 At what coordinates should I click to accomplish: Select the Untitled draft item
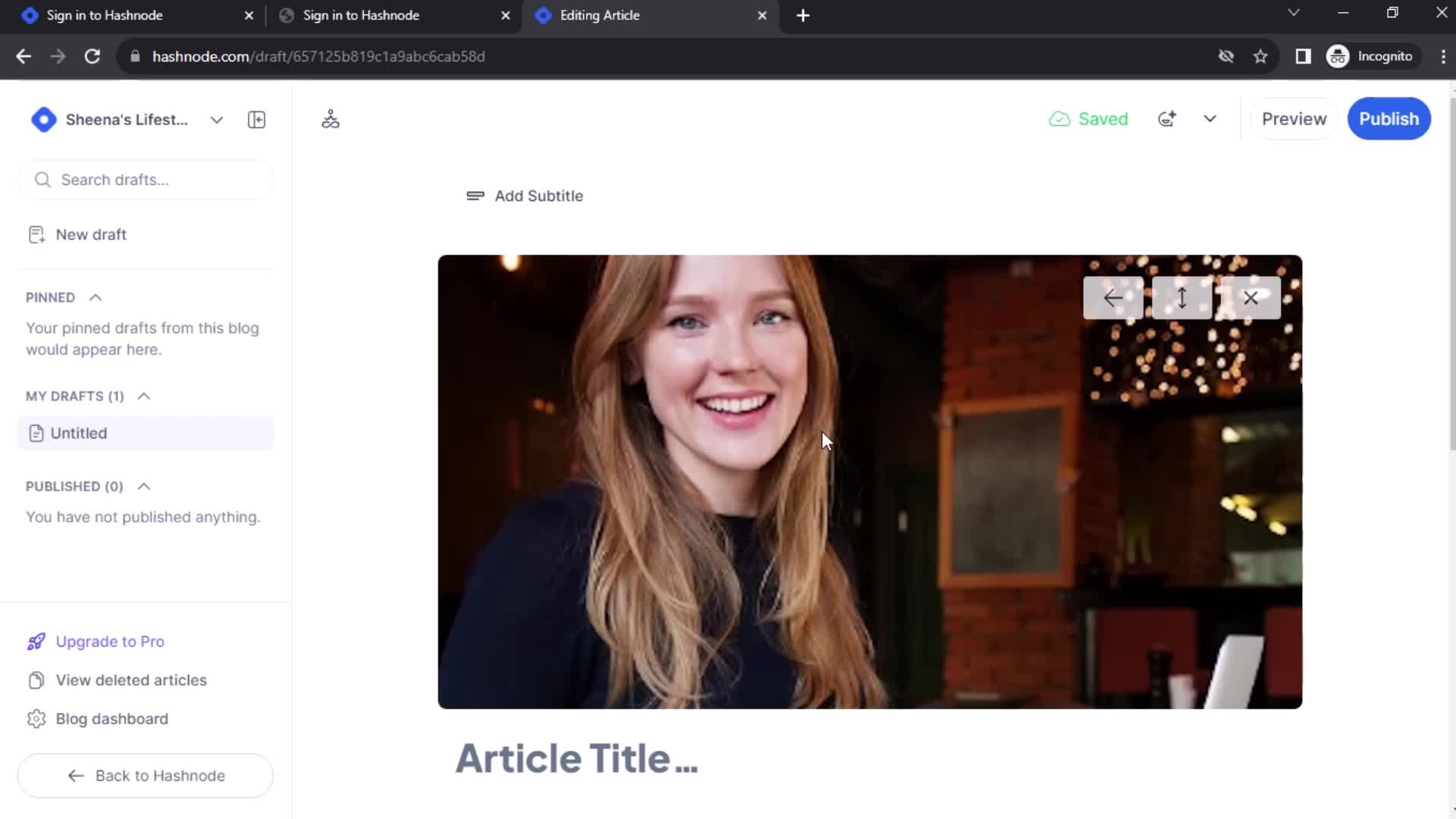coord(78,433)
